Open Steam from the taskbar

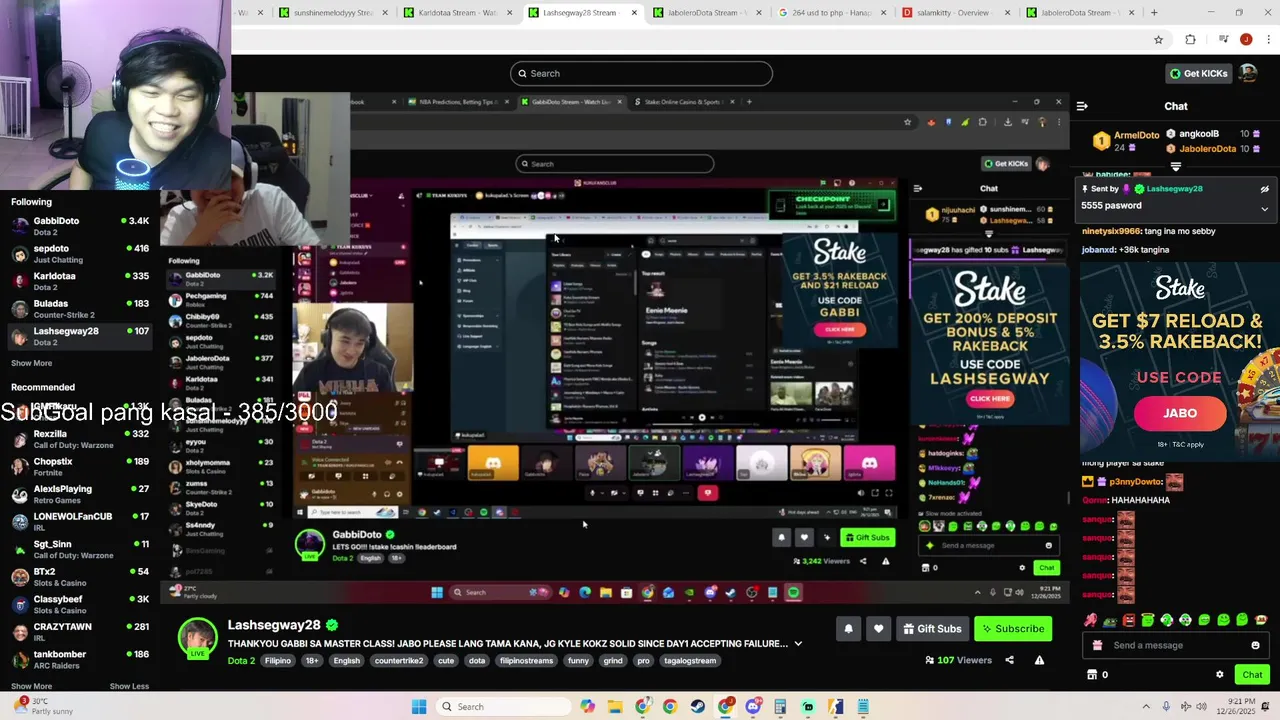(x=698, y=707)
